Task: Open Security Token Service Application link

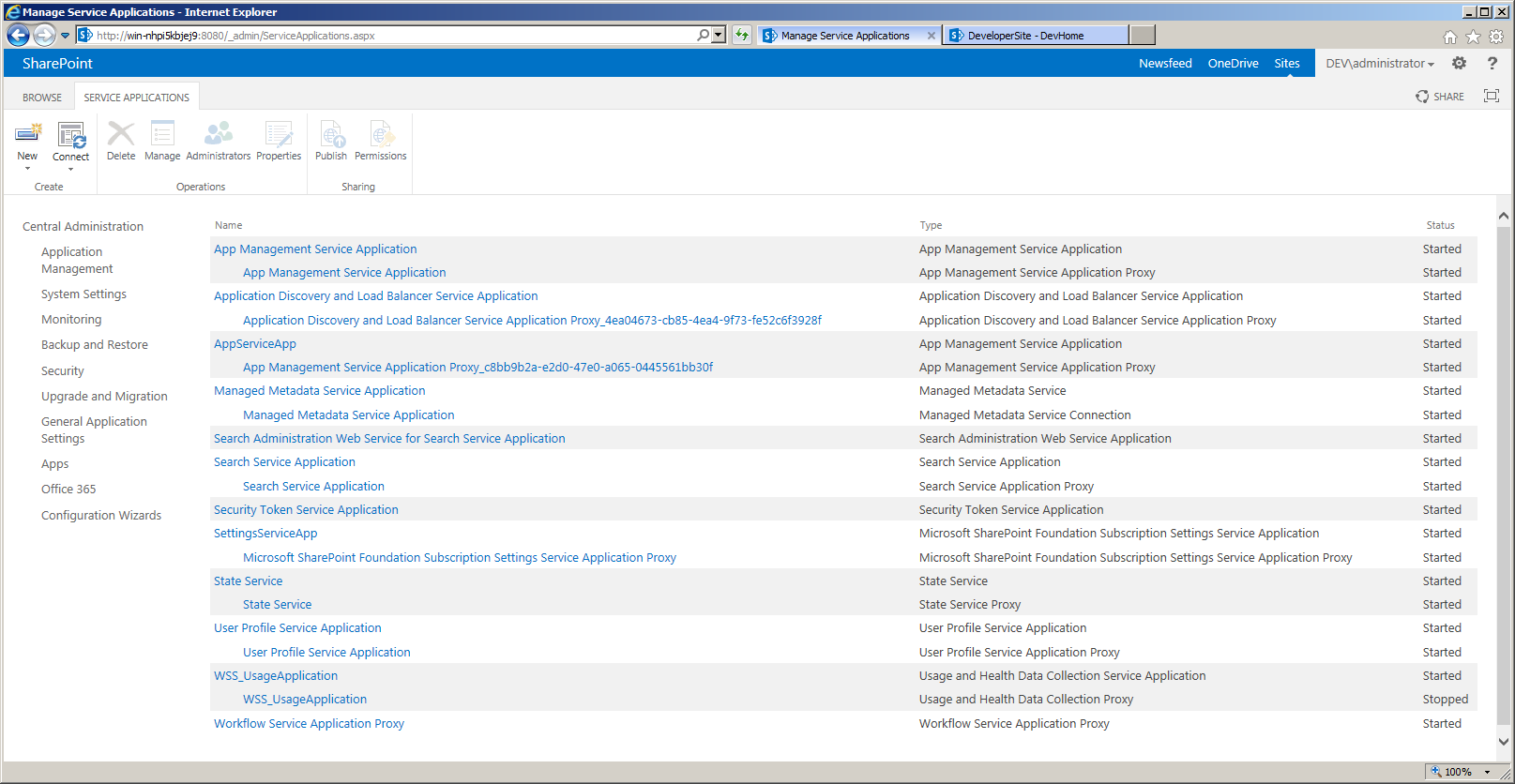Action: 306,509
